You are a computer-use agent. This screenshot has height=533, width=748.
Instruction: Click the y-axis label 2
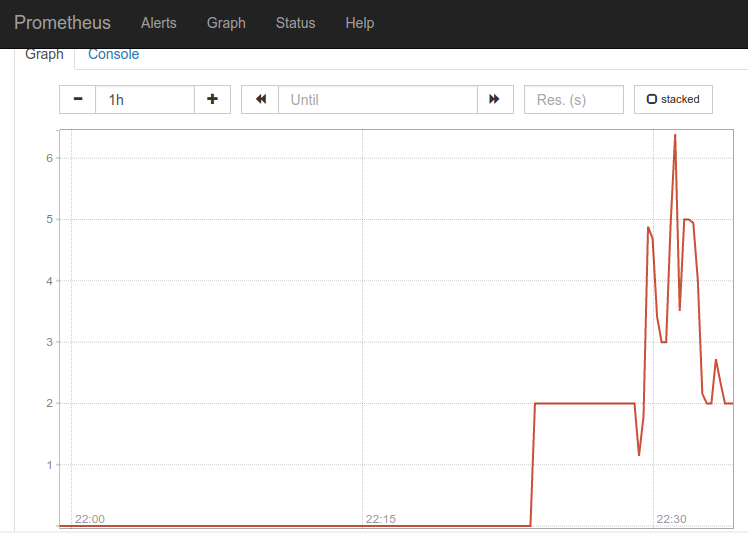(50, 403)
